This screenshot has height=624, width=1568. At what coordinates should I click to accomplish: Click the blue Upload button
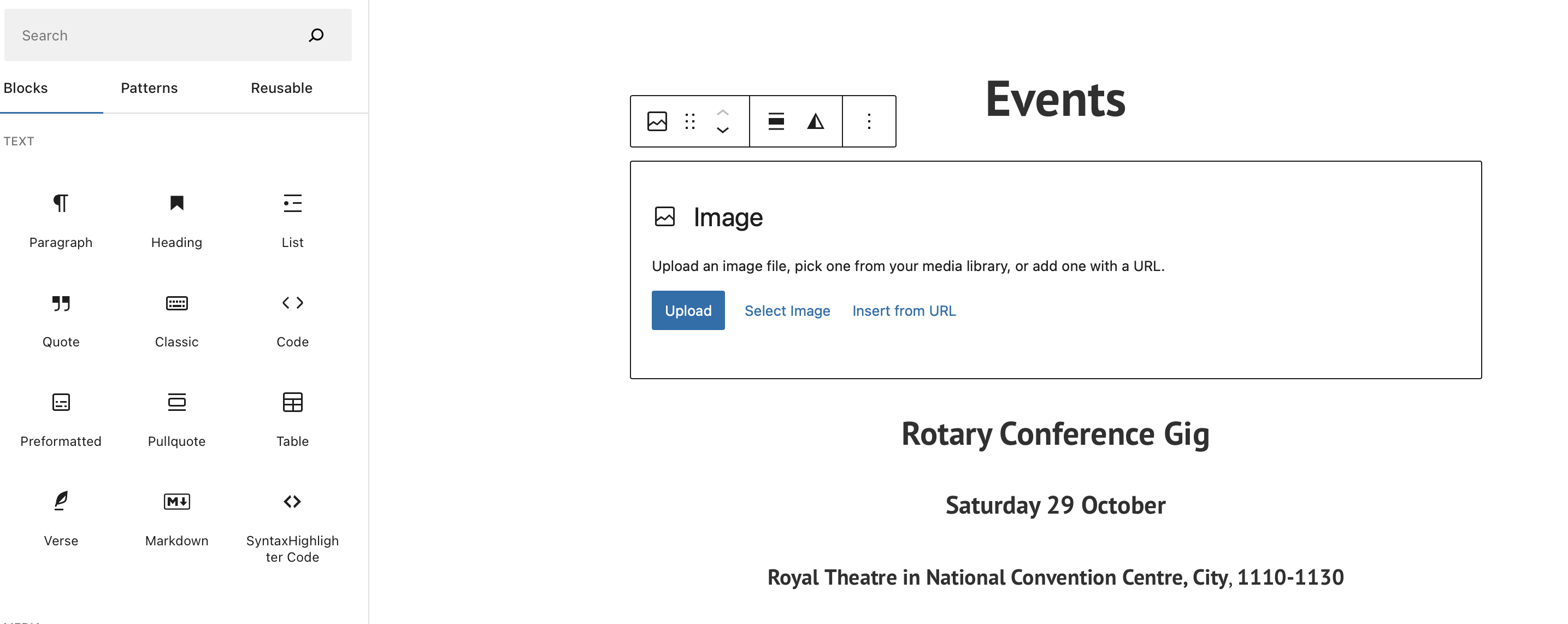pos(688,310)
